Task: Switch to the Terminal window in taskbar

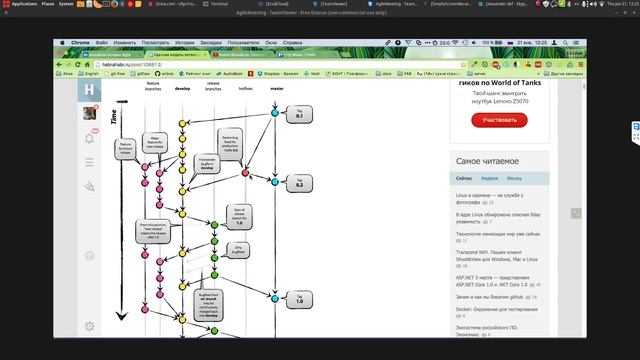Action: coord(216,4)
